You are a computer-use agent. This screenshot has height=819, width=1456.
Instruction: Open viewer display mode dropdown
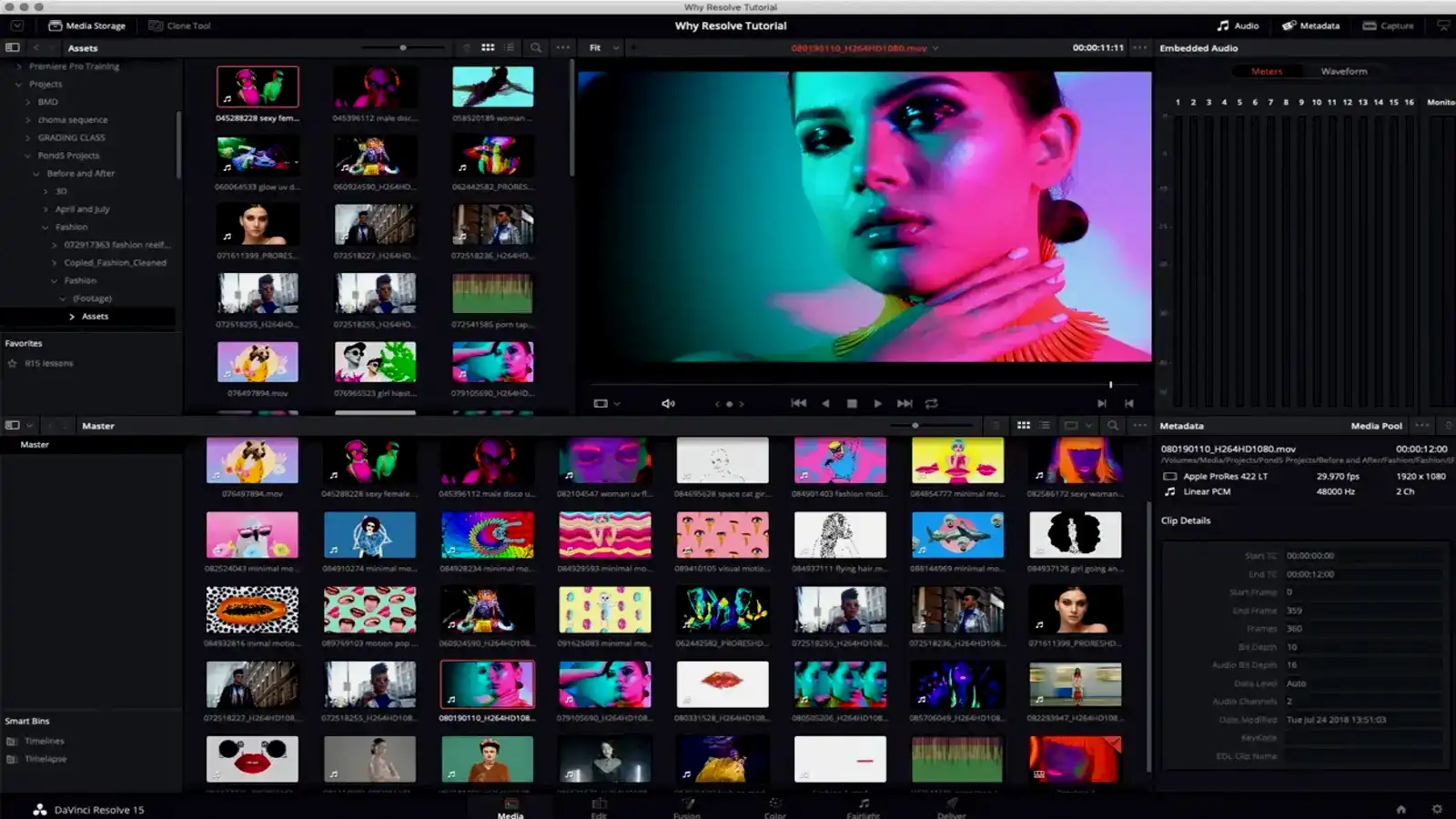[x=606, y=403]
